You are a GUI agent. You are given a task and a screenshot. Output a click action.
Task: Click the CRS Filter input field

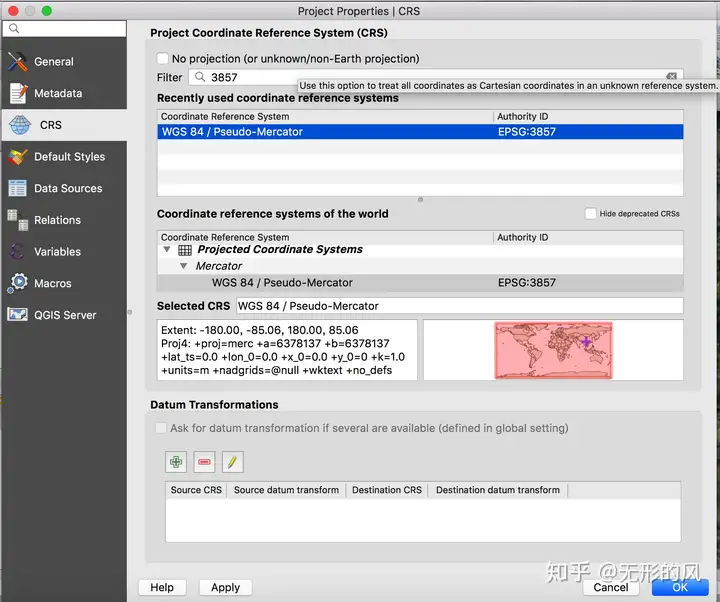coord(435,77)
